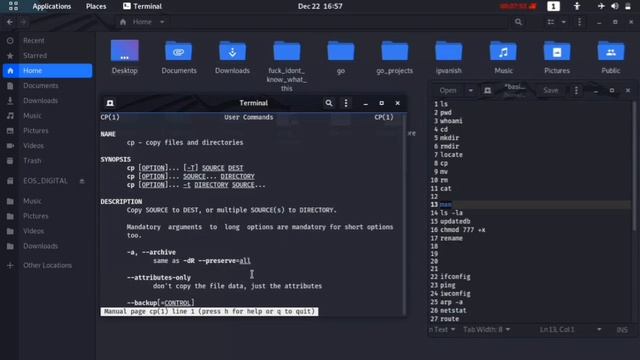The image size is (640, 360).
Task: Select Trash in Files sidebar
Action: 47,161
